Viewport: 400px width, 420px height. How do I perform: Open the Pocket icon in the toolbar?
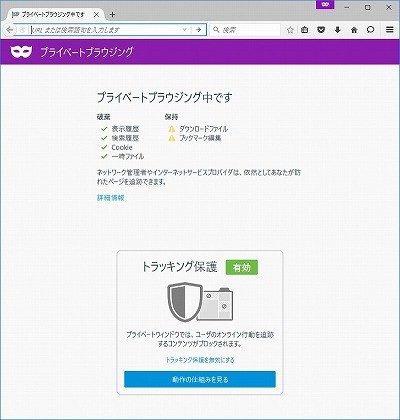(x=321, y=30)
